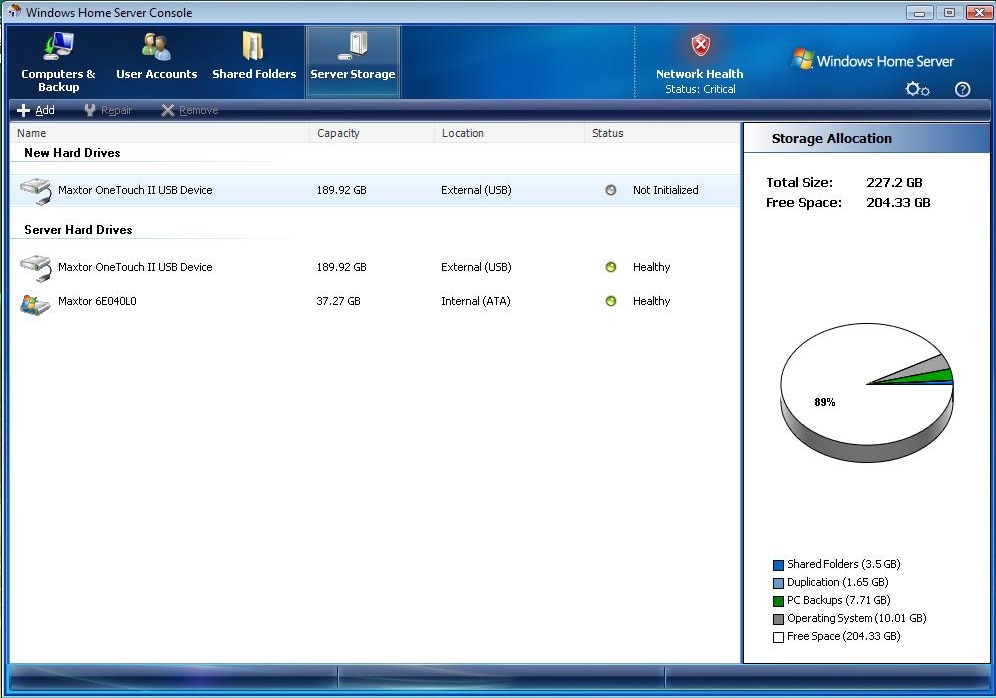Click the blue Shared Folders legend swatch

(x=778, y=565)
